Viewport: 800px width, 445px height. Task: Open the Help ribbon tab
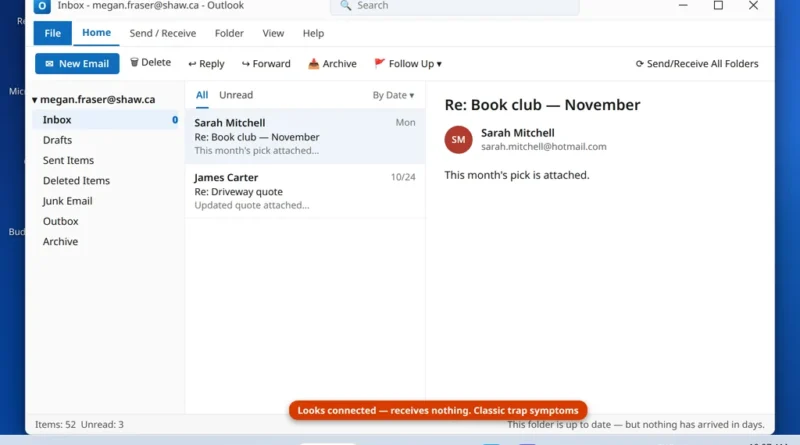(313, 33)
